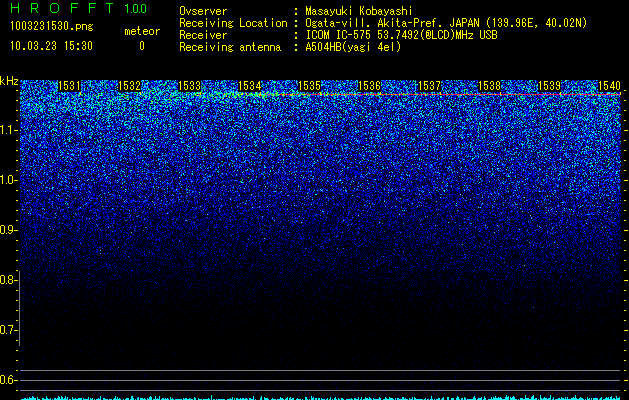Click observer name Masayuki Kobayashi

point(359,11)
